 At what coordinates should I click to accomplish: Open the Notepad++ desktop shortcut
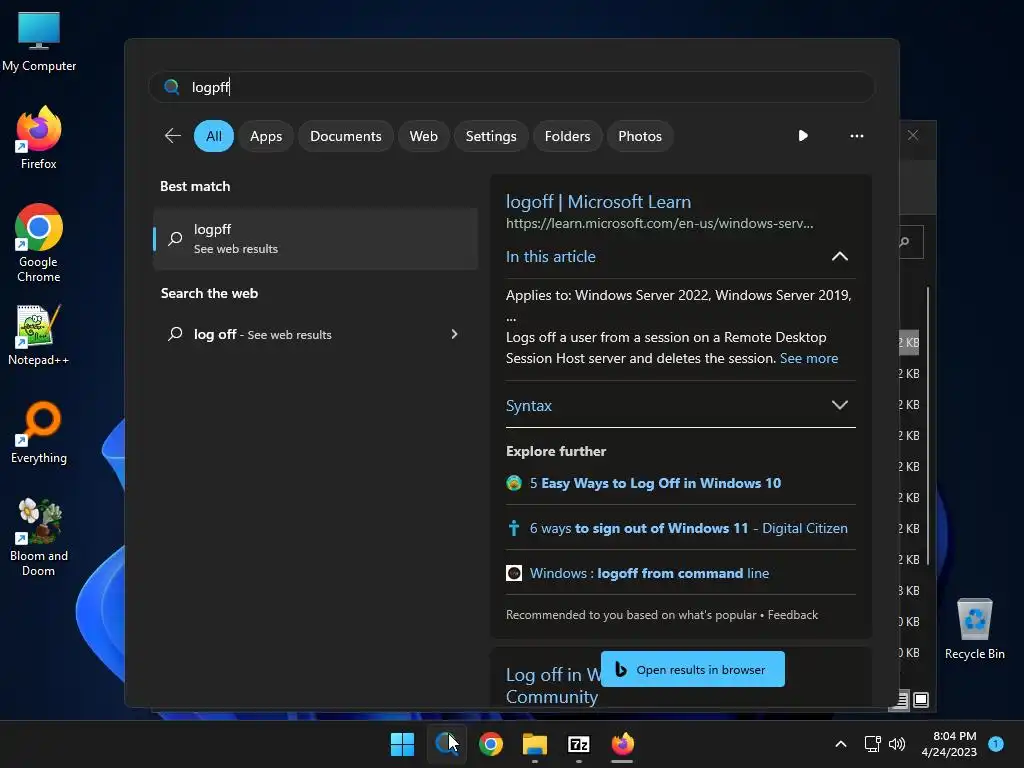pos(39,335)
